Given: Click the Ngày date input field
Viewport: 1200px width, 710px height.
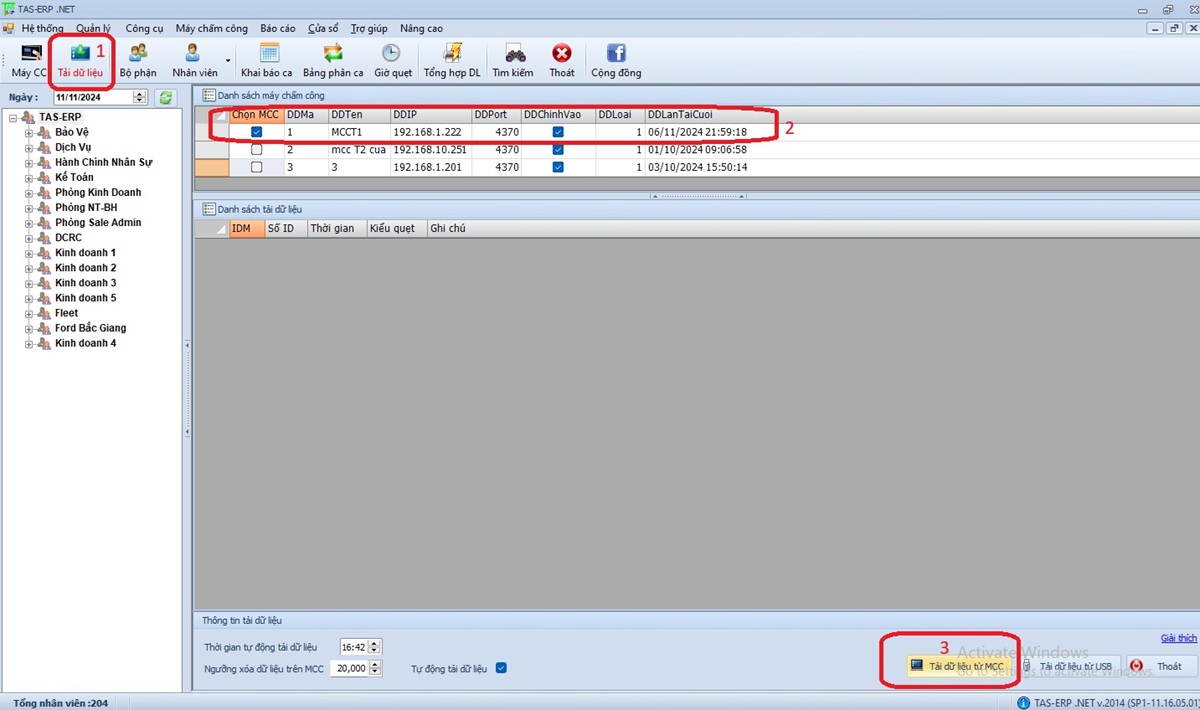Looking at the screenshot, I should [92, 98].
